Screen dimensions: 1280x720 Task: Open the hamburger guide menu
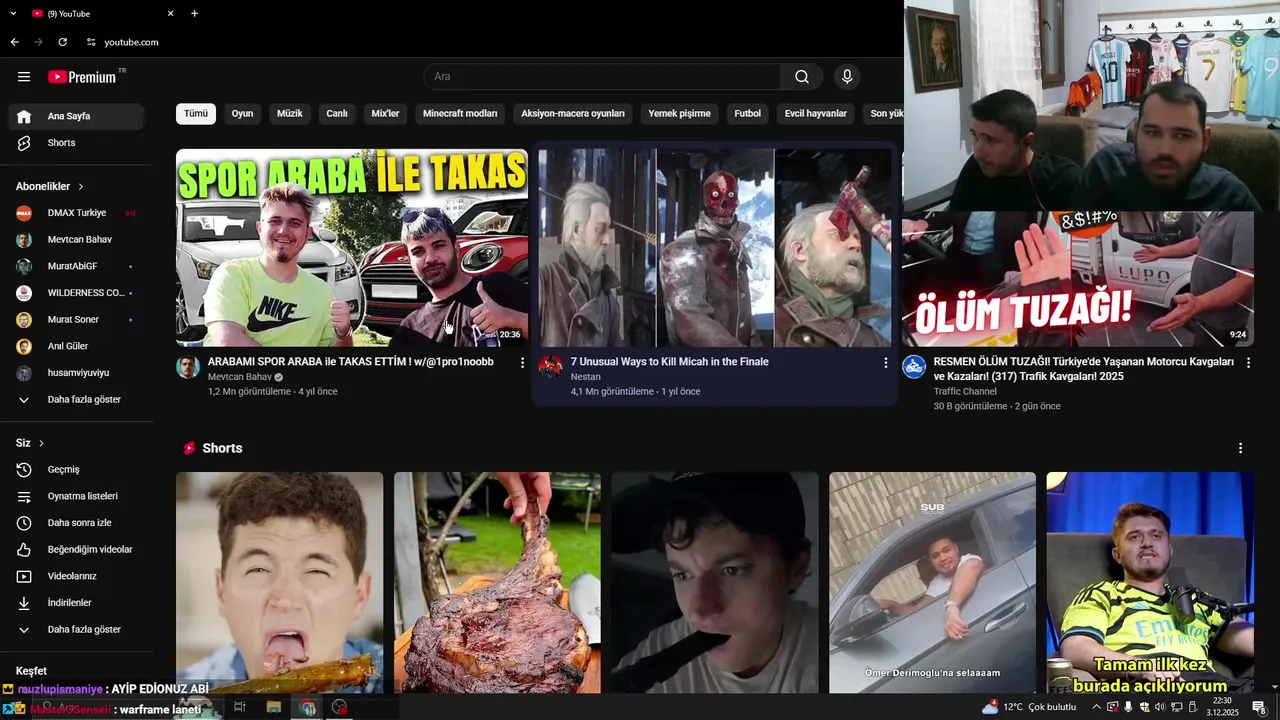(24, 77)
